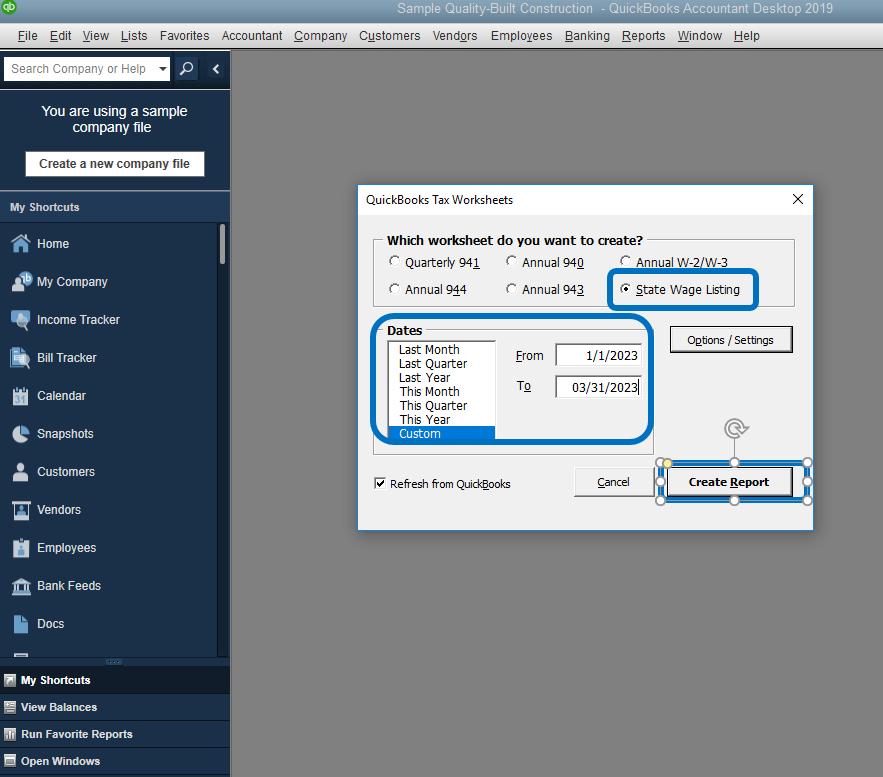Open the Help menu
Screen dimensions: 883x777
tap(746, 36)
